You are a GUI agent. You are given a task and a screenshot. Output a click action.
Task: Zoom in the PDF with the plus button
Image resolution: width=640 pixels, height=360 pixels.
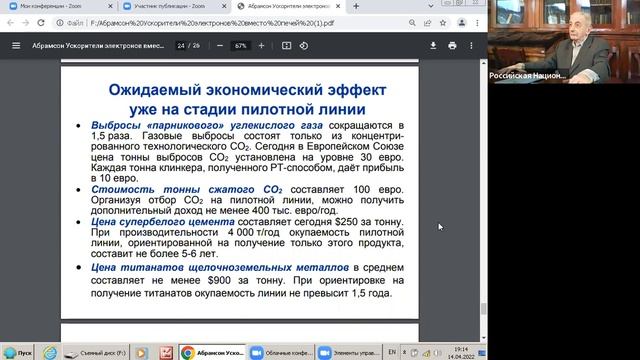click(x=261, y=46)
